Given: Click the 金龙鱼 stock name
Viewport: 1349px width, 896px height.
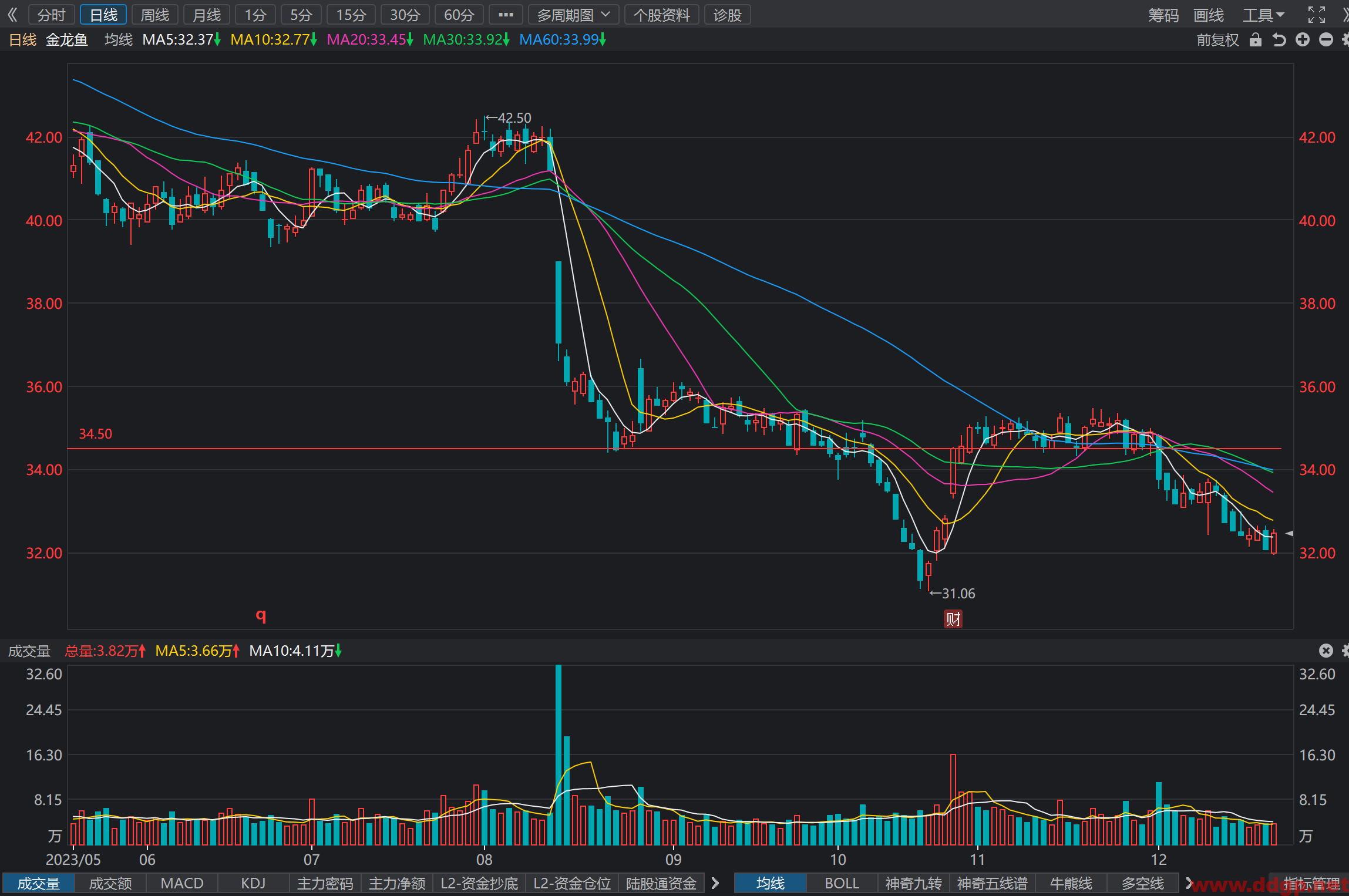Looking at the screenshot, I should point(67,39).
